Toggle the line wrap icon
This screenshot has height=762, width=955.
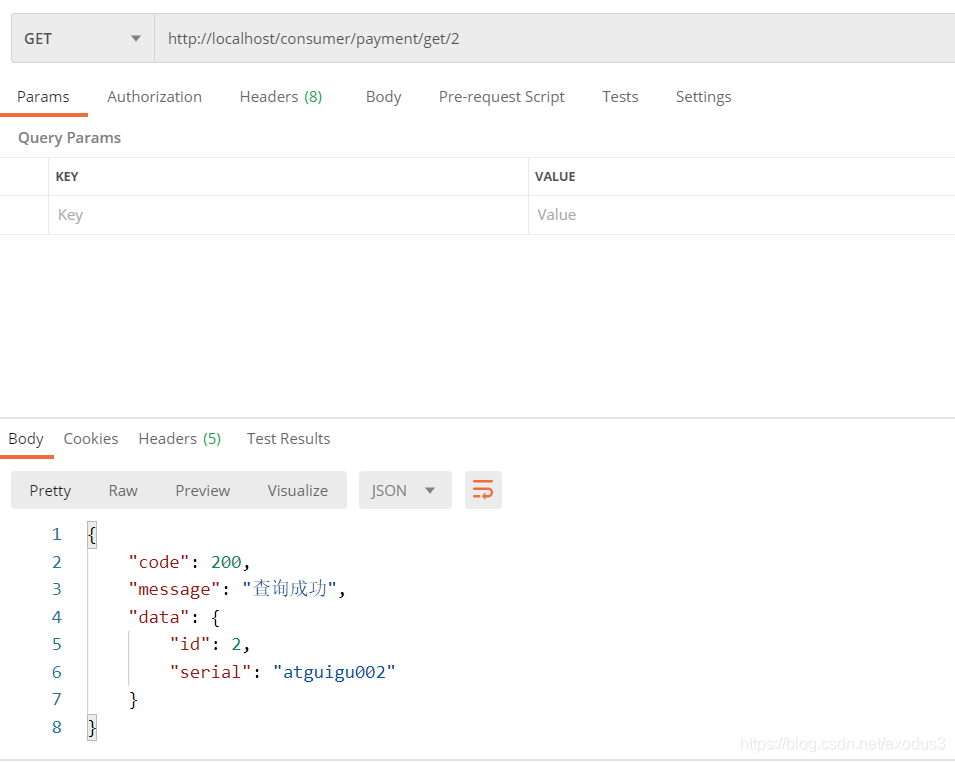483,490
